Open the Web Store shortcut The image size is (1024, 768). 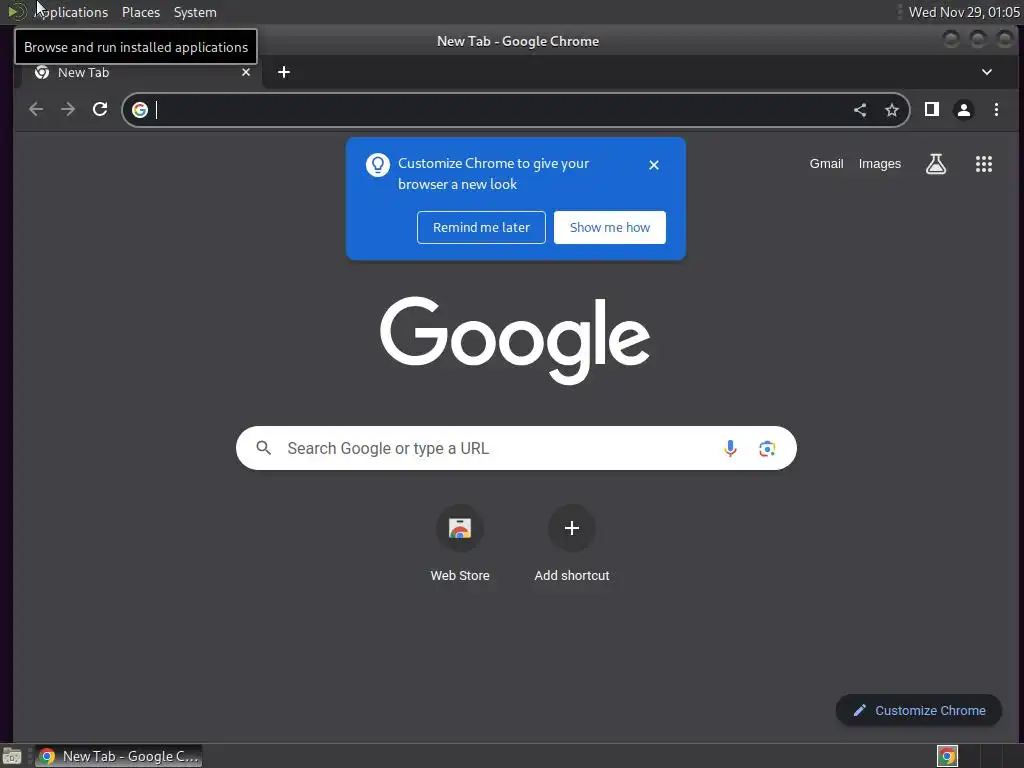click(x=460, y=543)
